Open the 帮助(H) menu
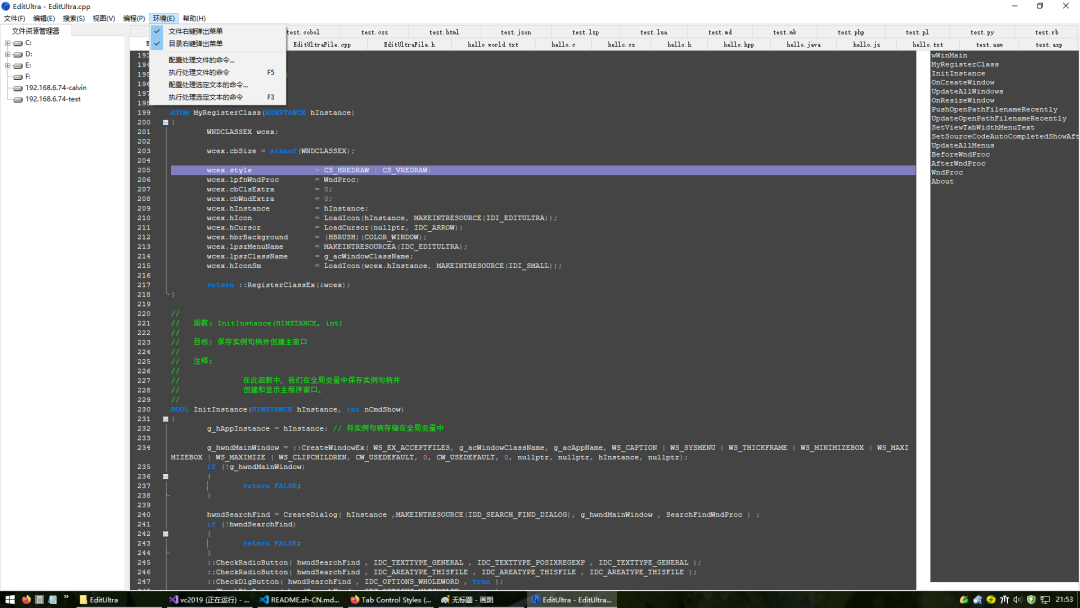1080x608 pixels. pyautogui.click(x=194, y=19)
